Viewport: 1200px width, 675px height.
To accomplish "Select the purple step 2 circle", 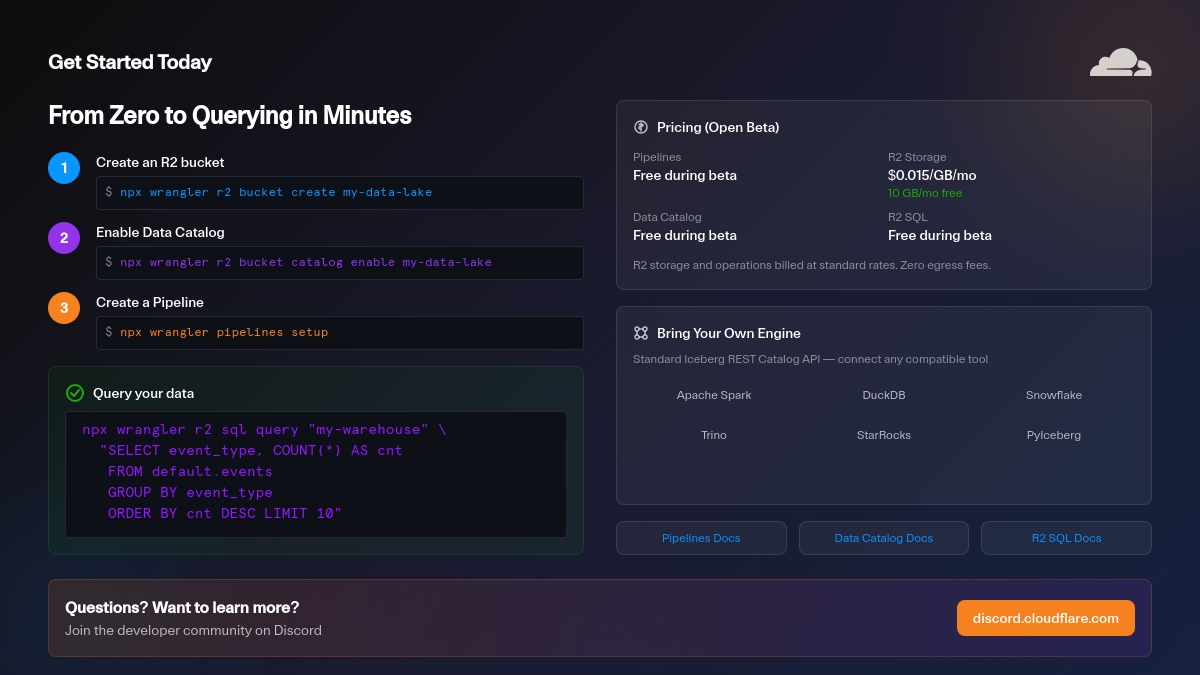I will click(64, 238).
